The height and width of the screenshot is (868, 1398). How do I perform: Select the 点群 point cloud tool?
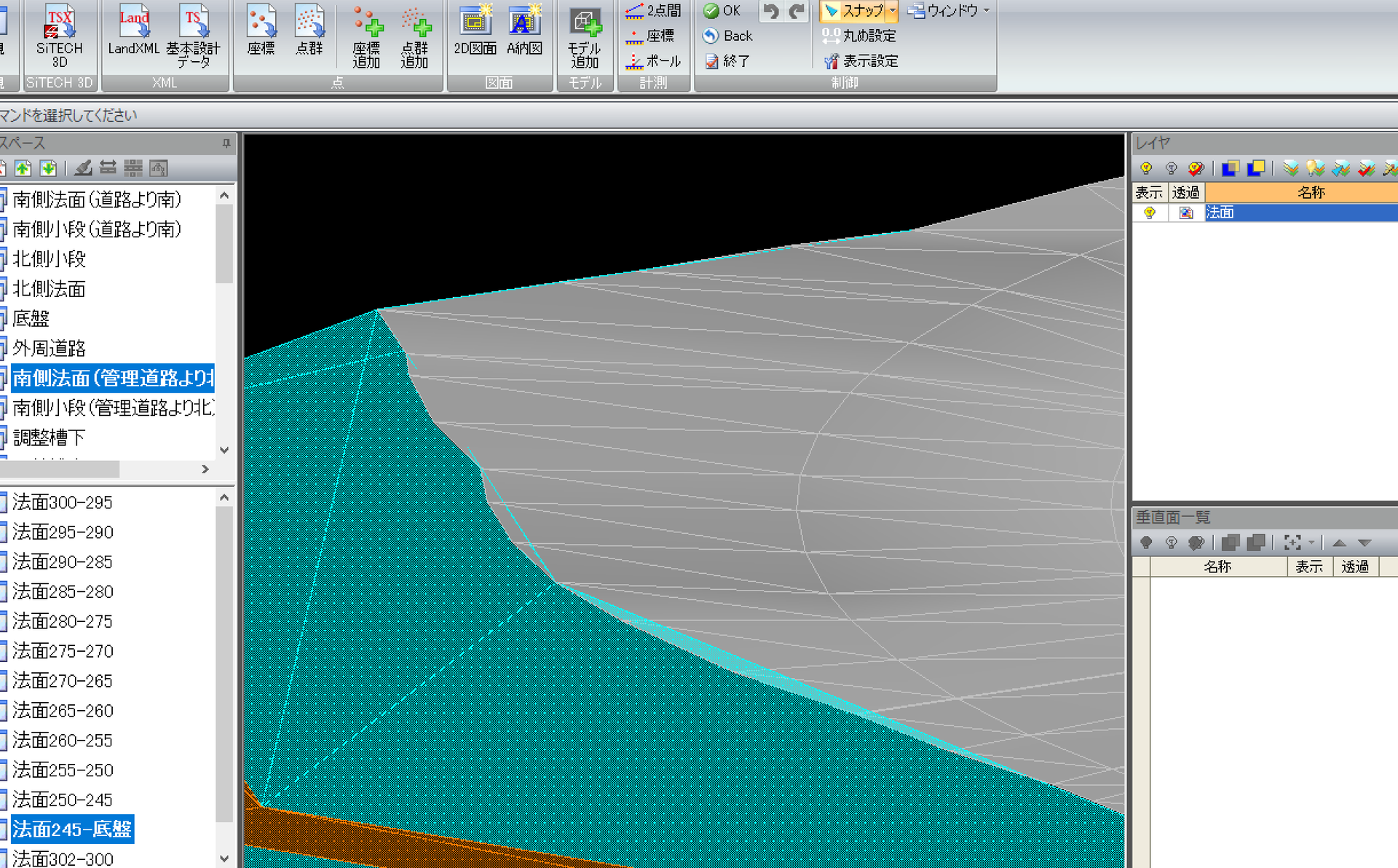(309, 31)
